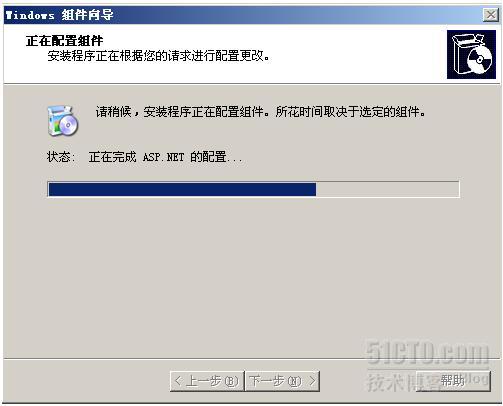The height and width of the screenshot is (406, 503).
Task: Click the 状态: label
Action: pos(61,157)
